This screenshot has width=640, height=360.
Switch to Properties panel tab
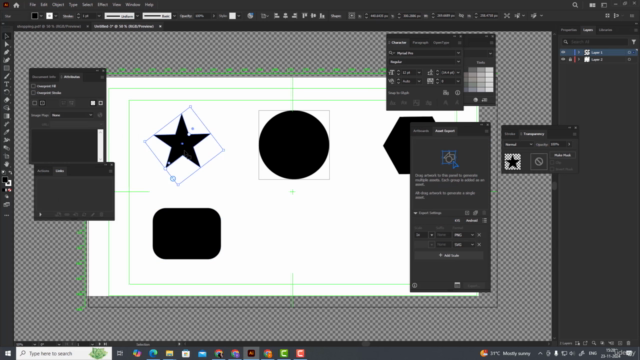click(569, 30)
